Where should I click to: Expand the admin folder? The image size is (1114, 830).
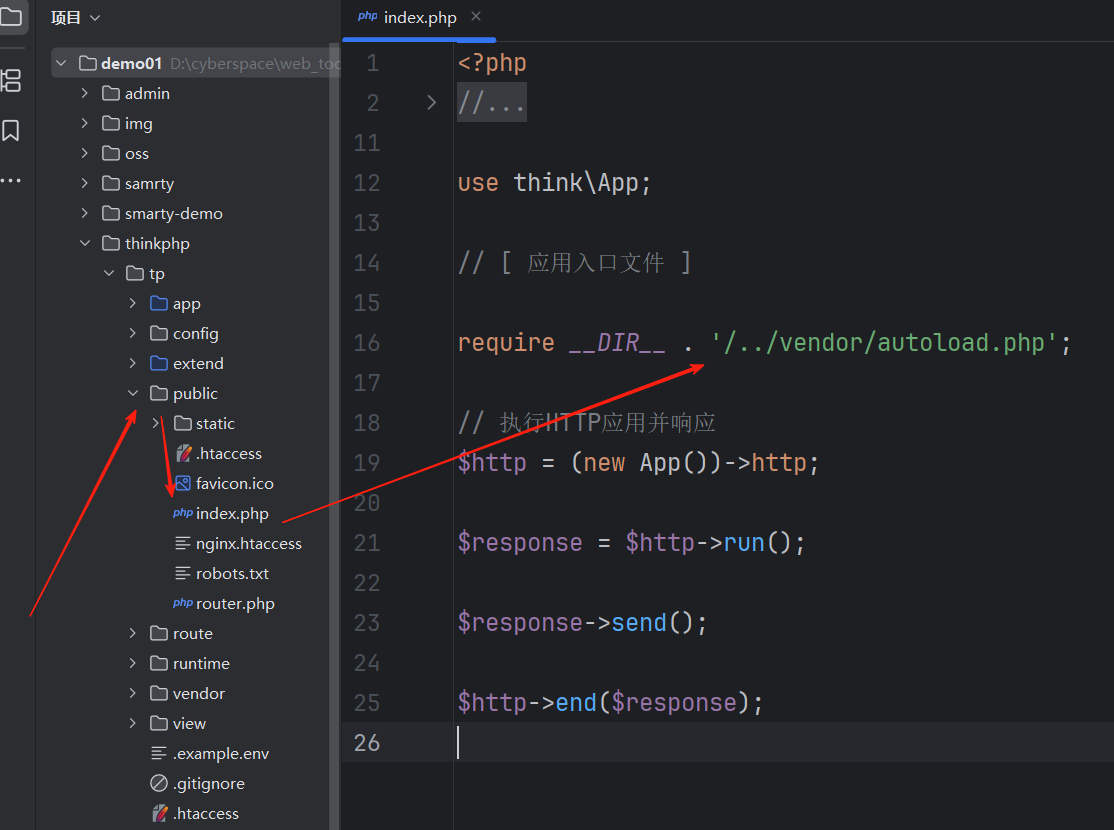(85, 93)
